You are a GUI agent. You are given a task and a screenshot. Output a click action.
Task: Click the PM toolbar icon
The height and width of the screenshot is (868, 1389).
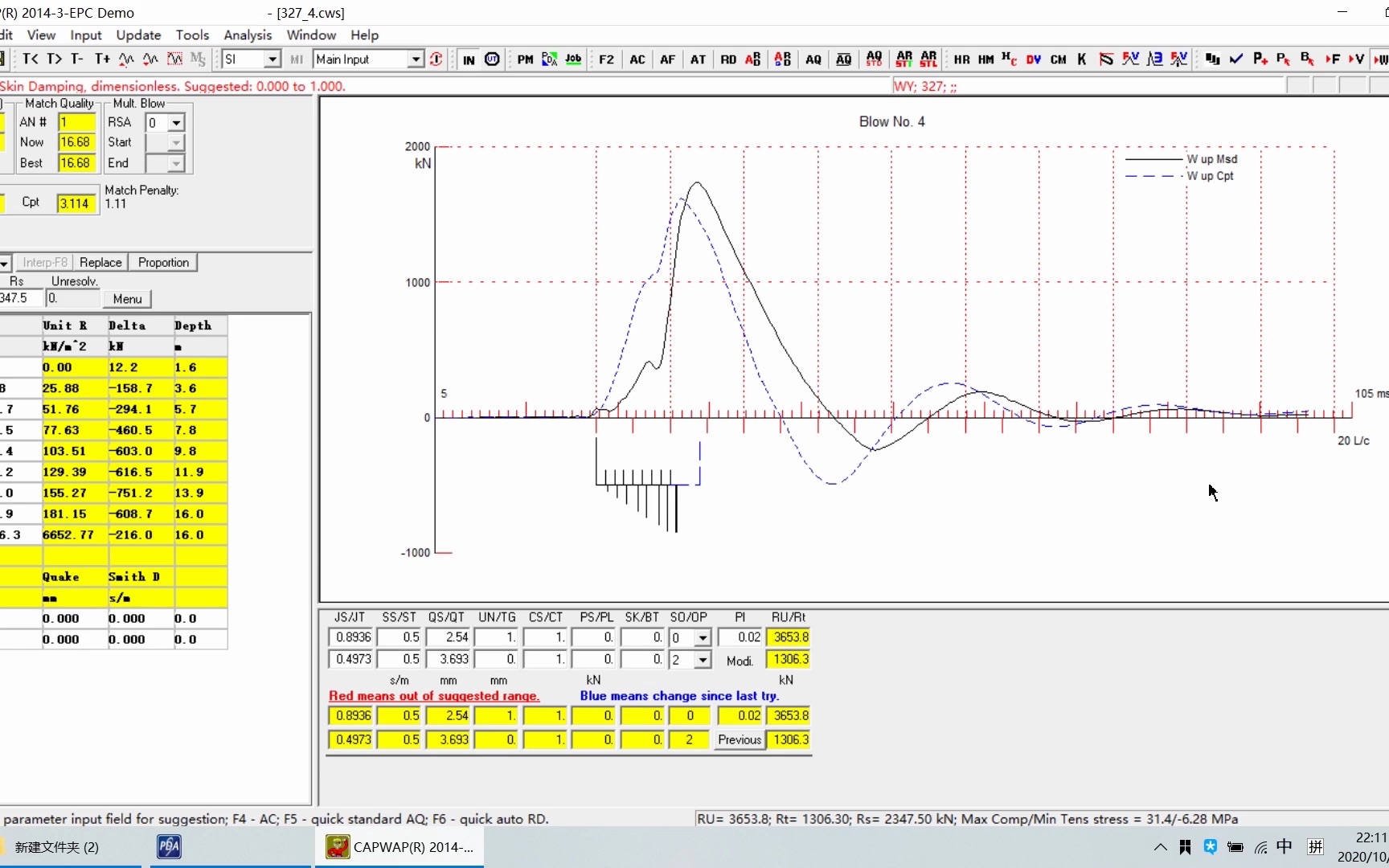point(525,59)
